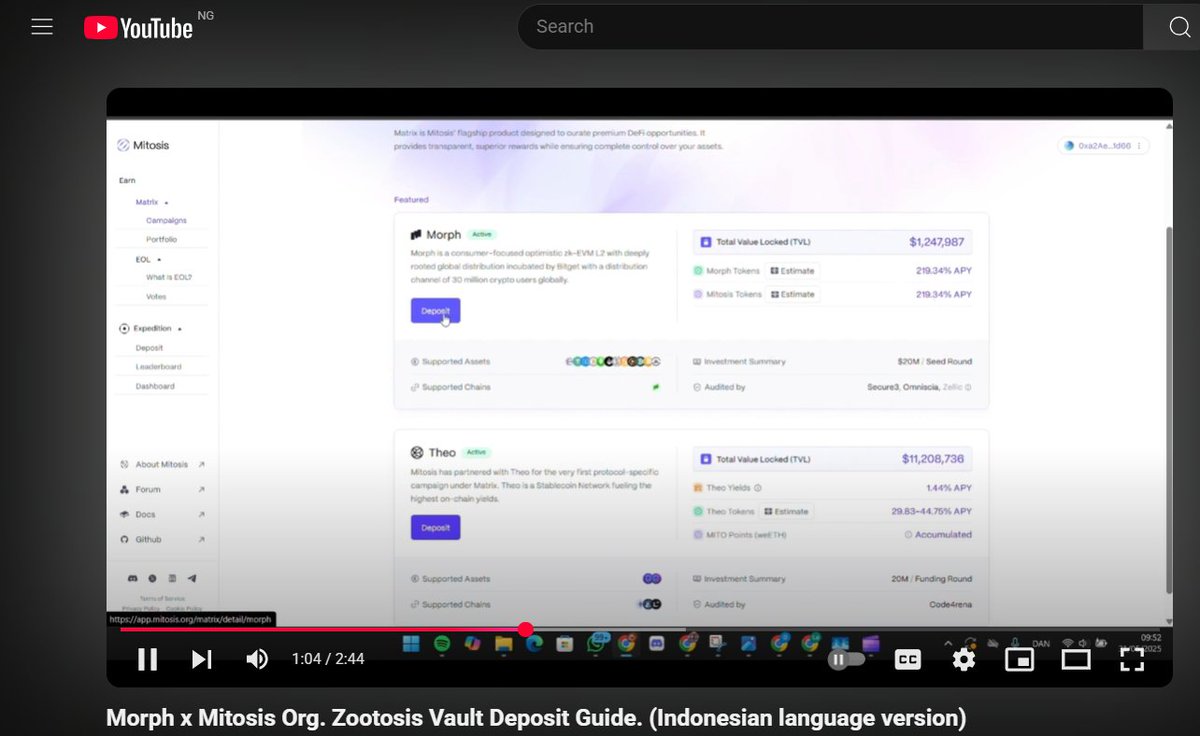Screen dimensions: 1200x736
Task: Enter full screen mode
Action: [1132, 659]
